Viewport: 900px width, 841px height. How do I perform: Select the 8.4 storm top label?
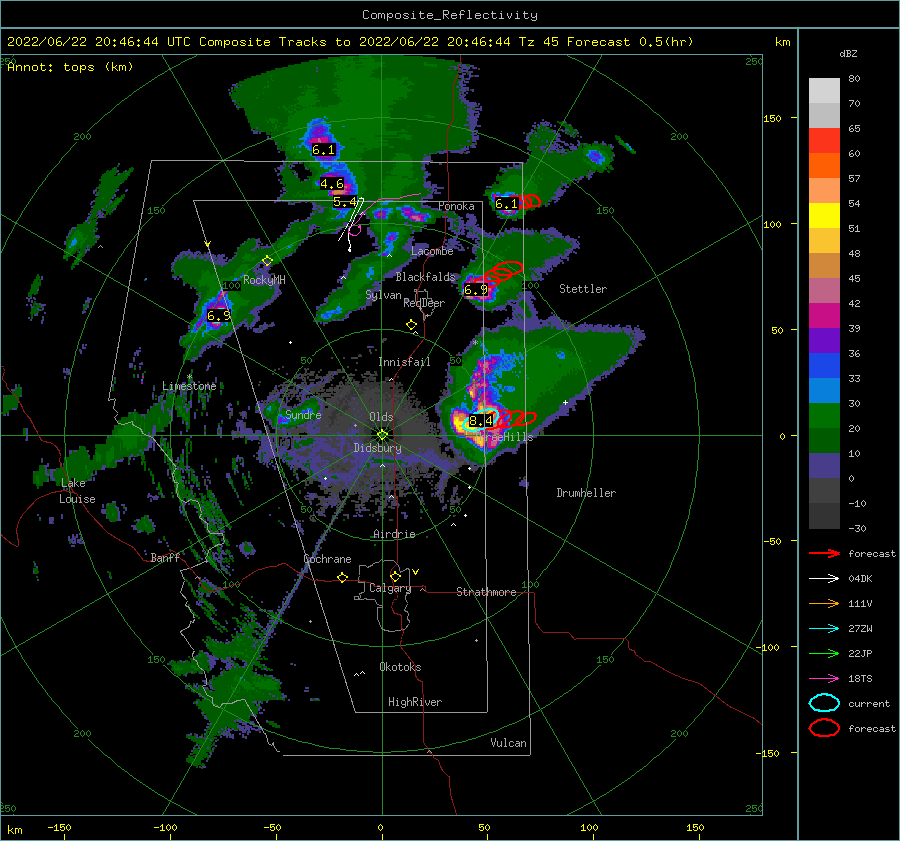pyautogui.click(x=480, y=421)
